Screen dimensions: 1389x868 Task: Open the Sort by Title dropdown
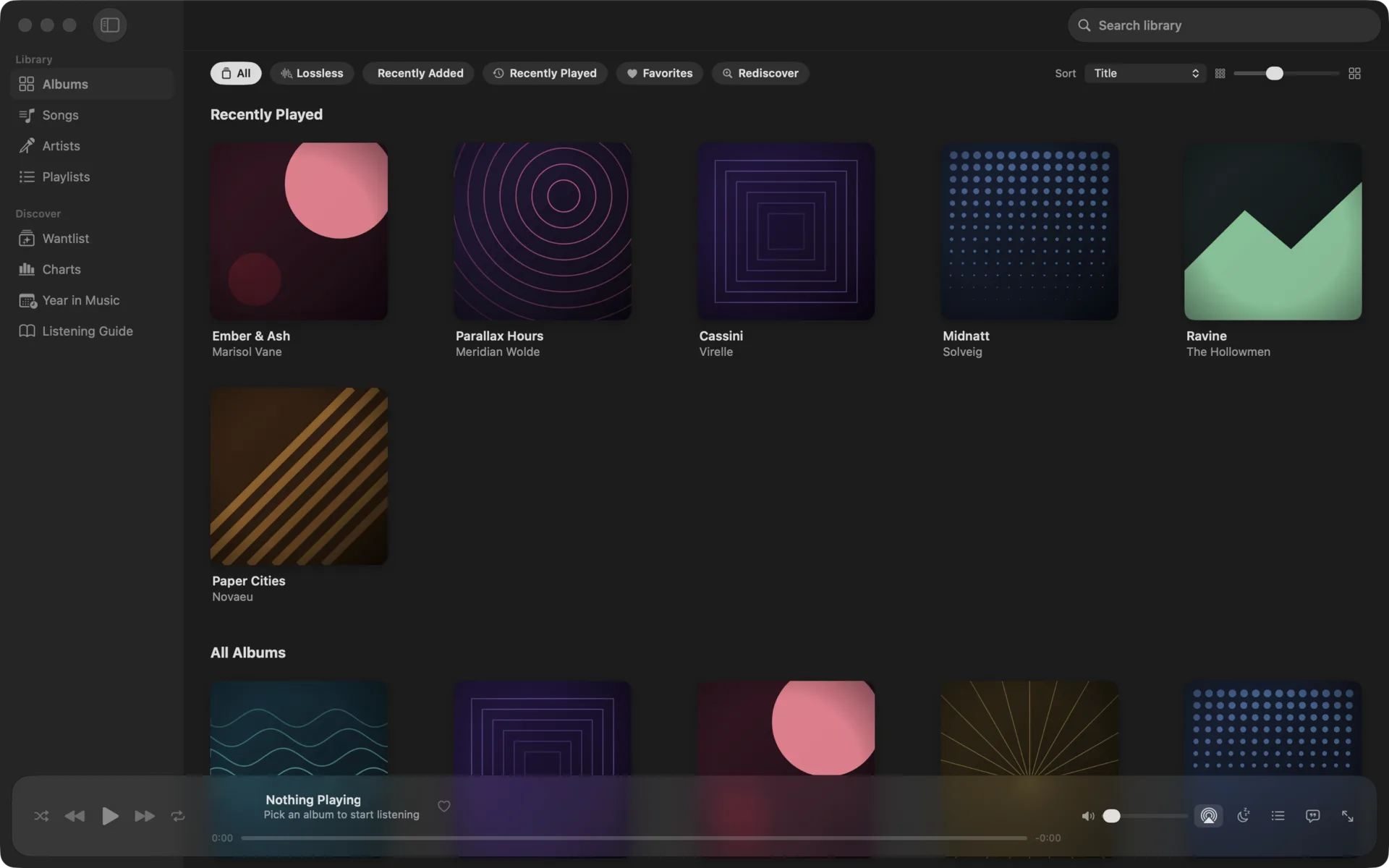[x=1145, y=73]
